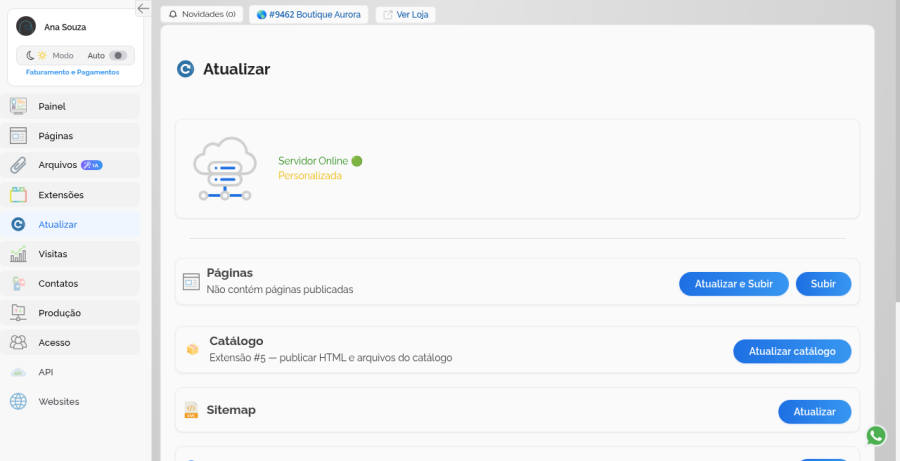Click the moon and sun mode icon

tap(37, 56)
